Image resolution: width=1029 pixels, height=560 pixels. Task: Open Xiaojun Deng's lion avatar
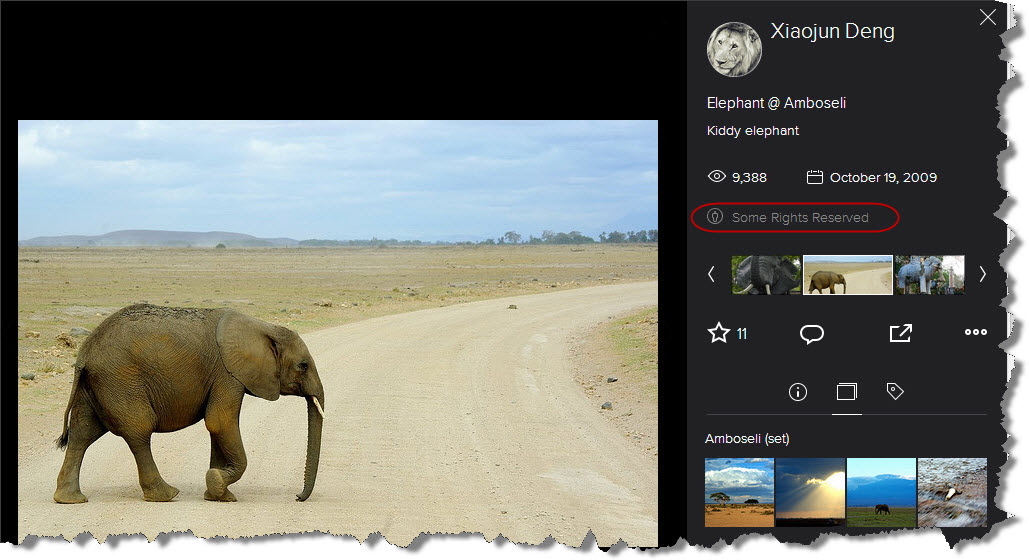[x=734, y=49]
